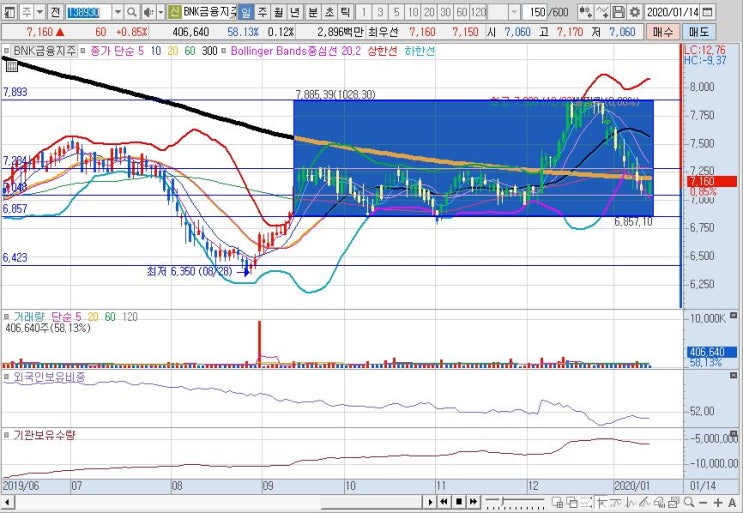Edit the 150 candle count field
This screenshot has width=743, height=513.
pyautogui.click(x=535, y=12)
